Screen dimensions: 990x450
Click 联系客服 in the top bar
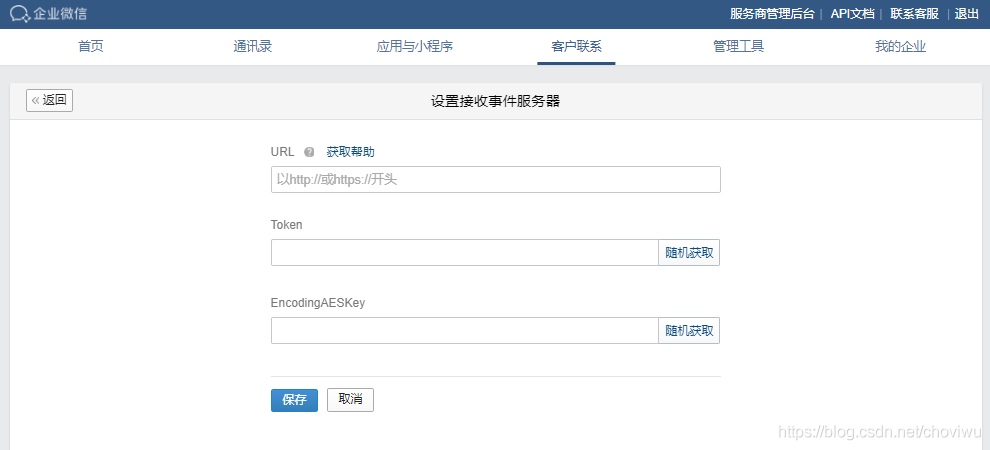(914, 14)
